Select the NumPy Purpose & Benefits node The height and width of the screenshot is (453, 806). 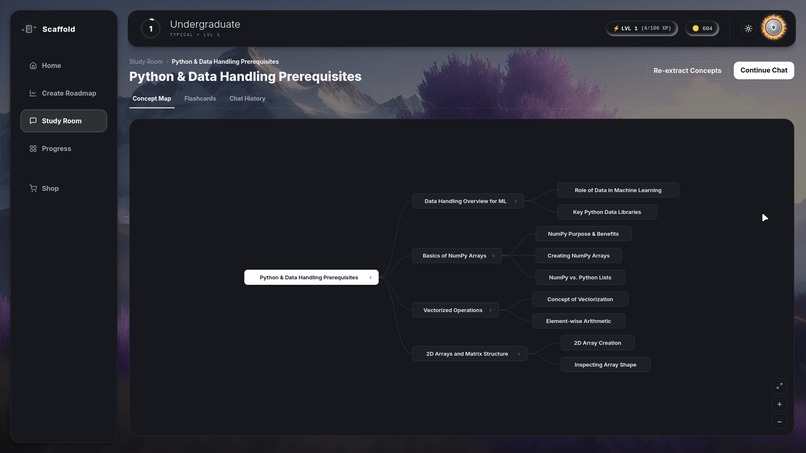tap(583, 234)
